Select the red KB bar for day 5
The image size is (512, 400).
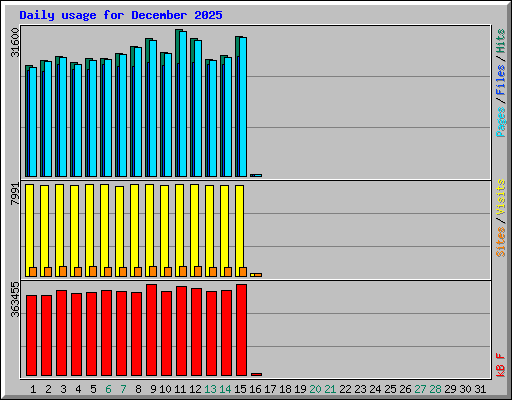click(x=91, y=334)
